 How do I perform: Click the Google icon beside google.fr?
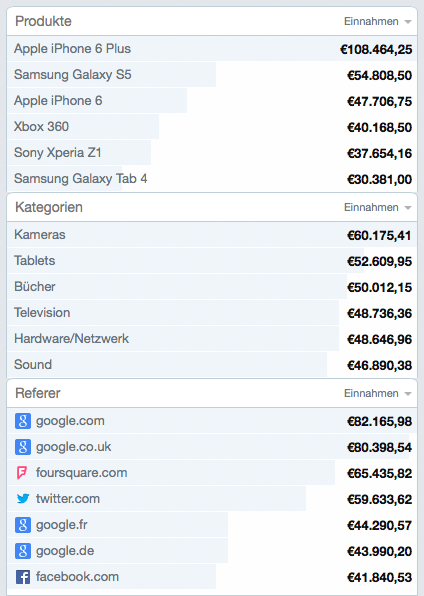(23, 525)
